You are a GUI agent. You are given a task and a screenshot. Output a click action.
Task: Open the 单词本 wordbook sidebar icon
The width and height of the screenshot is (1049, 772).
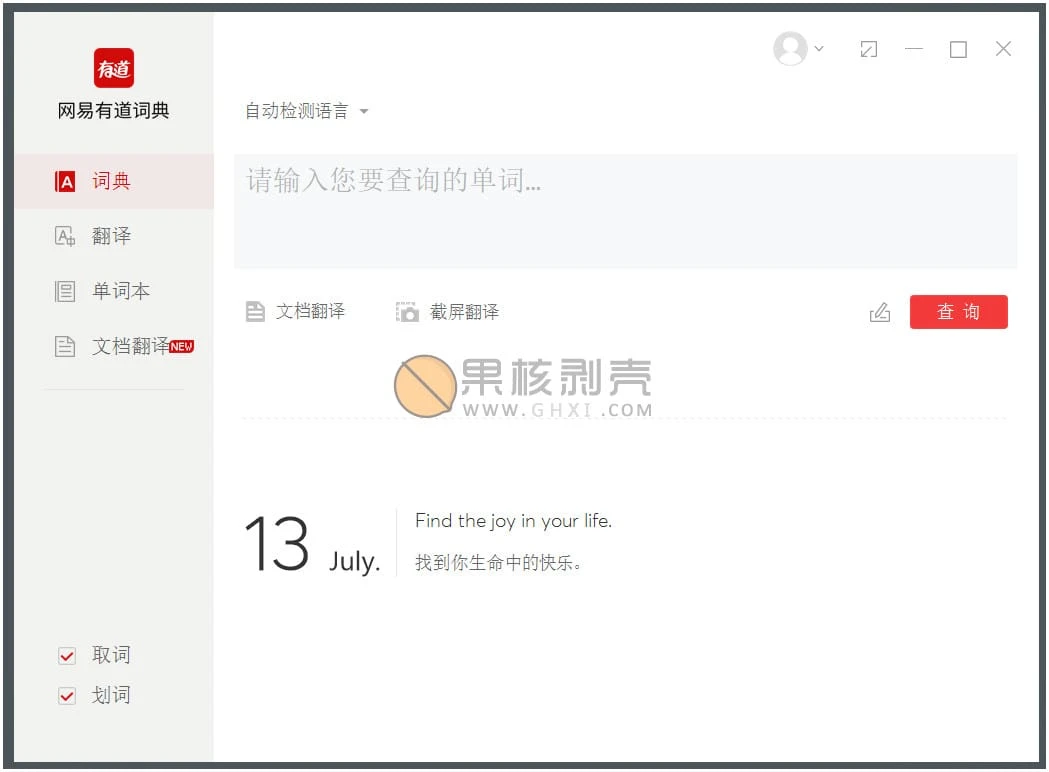(66, 291)
